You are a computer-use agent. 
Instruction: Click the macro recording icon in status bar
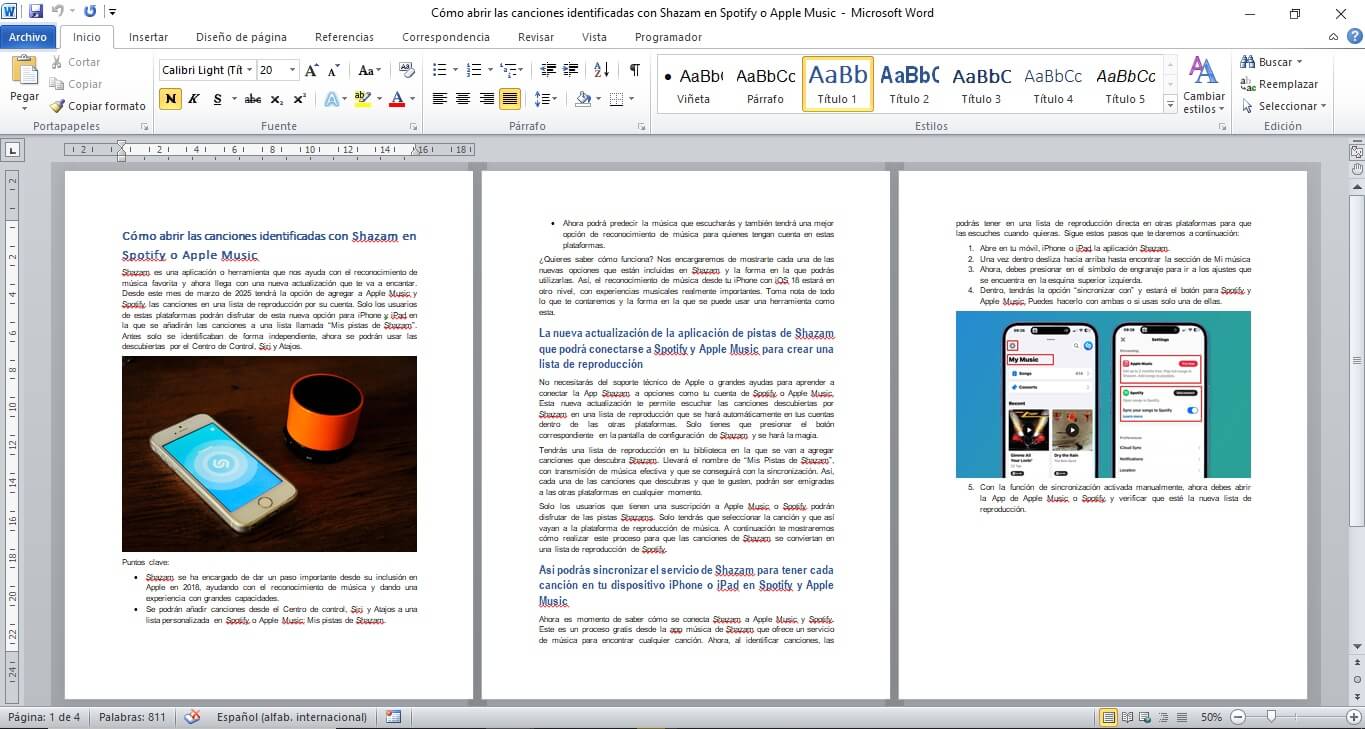tap(393, 717)
